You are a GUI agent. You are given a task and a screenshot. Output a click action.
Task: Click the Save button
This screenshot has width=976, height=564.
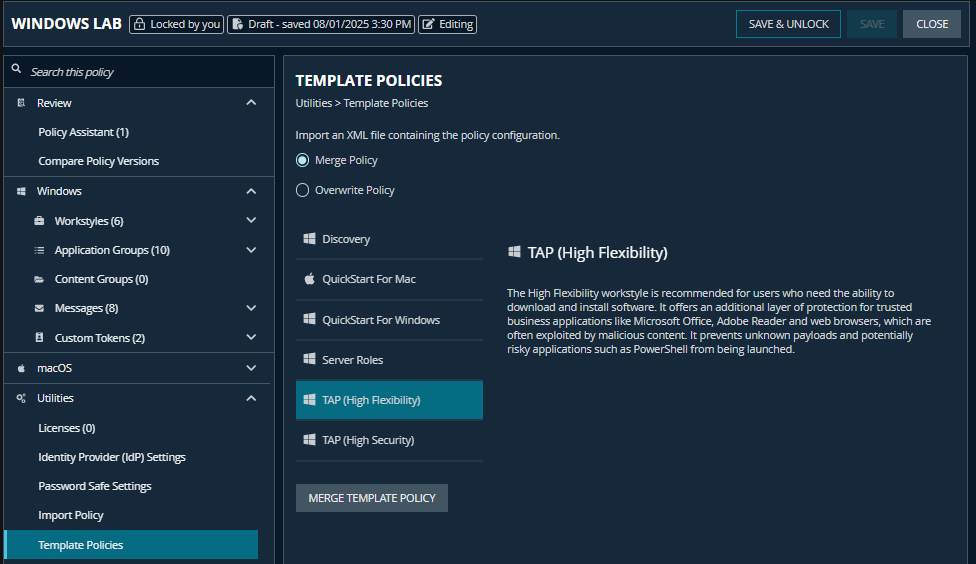coord(871,24)
